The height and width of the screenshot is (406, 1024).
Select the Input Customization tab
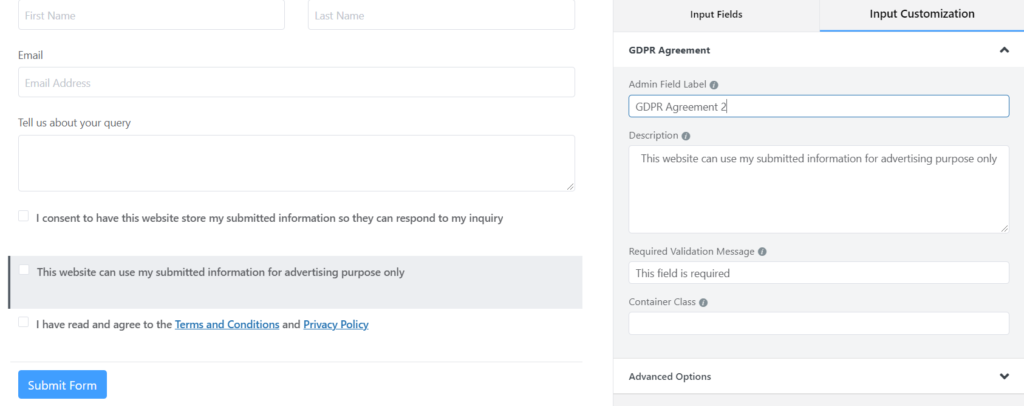pyautogui.click(x=922, y=15)
